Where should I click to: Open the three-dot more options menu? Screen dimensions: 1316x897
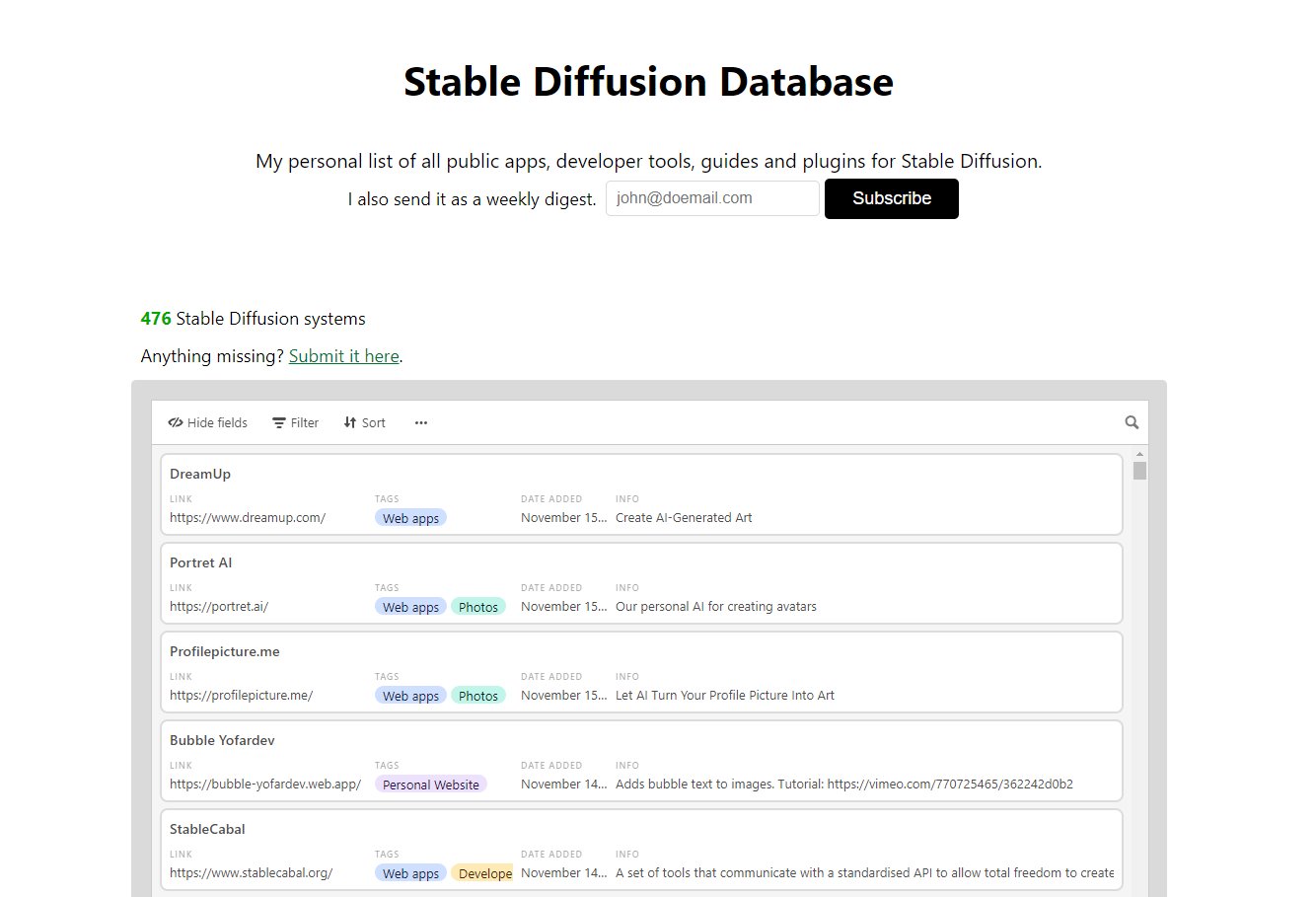pos(421,422)
